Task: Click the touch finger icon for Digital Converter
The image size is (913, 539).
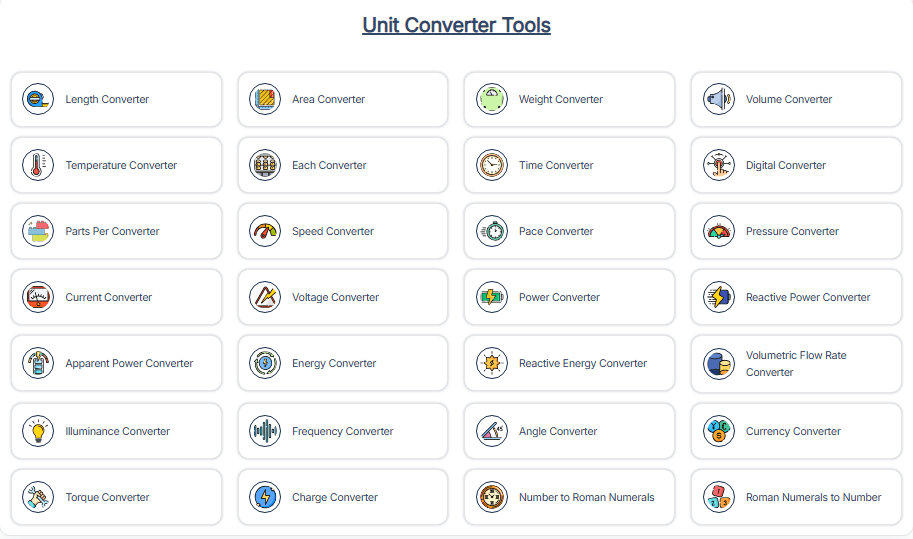Action: (719, 165)
